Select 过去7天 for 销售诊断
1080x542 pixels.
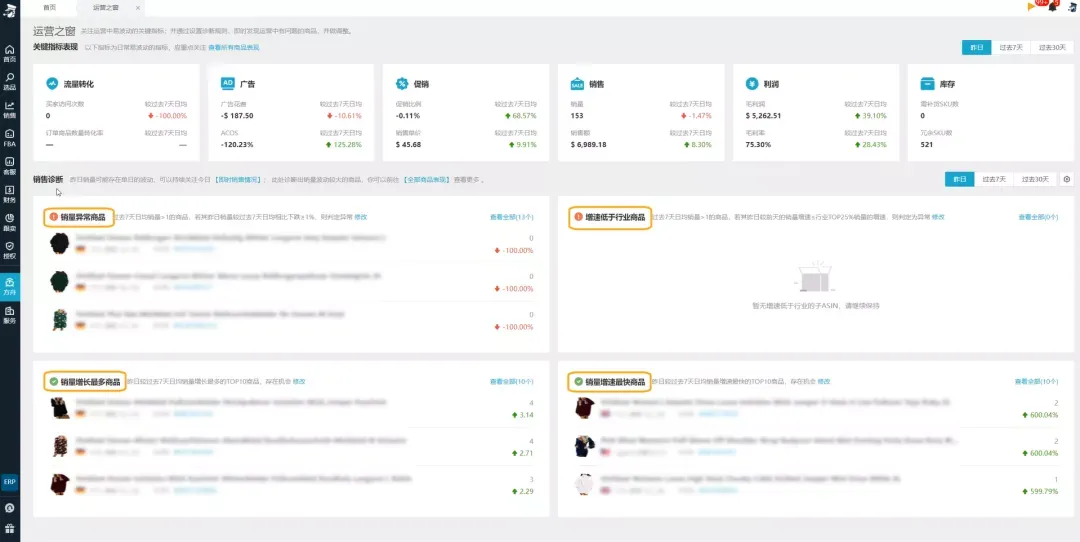click(994, 179)
